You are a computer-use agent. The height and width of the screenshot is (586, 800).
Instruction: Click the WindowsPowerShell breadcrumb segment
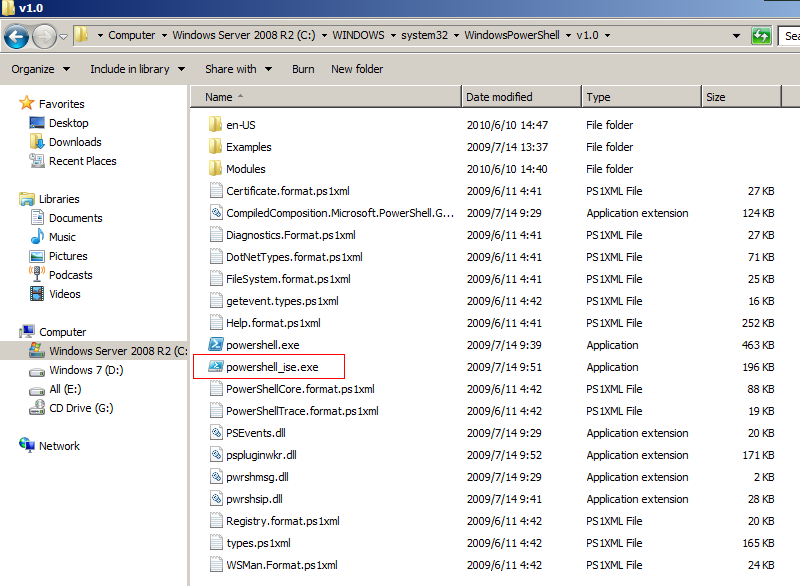pyautogui.click(x=512, y=35)
